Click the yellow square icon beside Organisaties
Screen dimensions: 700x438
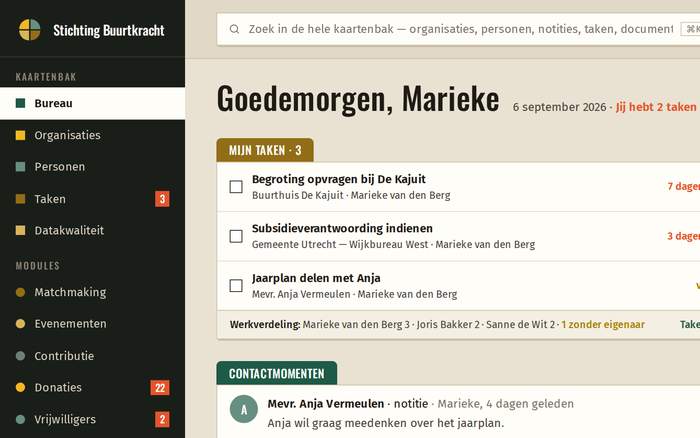point(21,135)
